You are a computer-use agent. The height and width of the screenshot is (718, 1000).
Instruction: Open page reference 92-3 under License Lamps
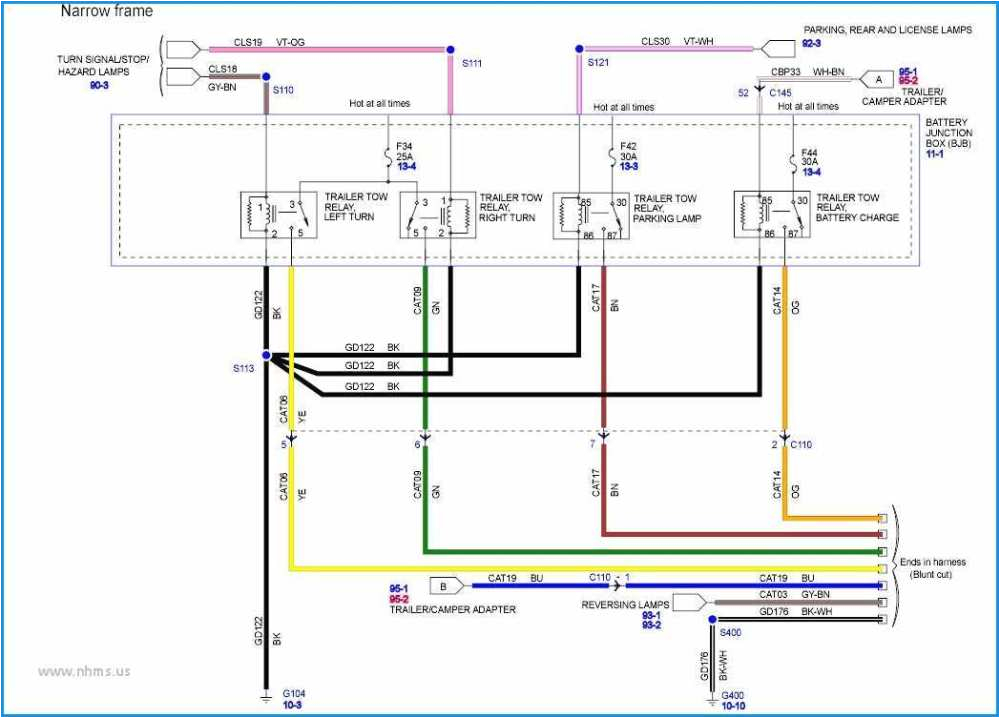[x=814, y=44]
